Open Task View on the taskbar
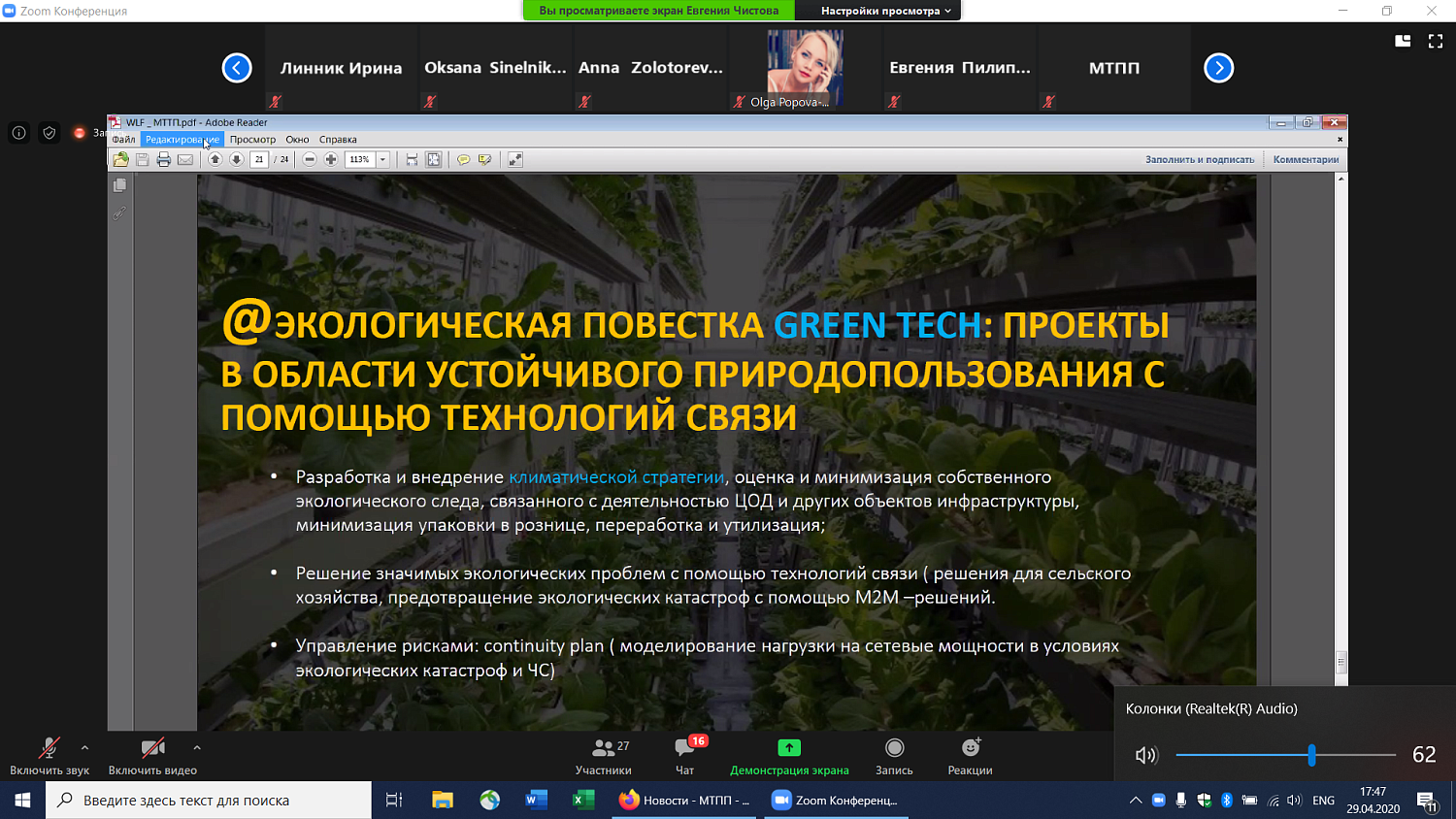The image size is (1456, 819). (394, 801)
